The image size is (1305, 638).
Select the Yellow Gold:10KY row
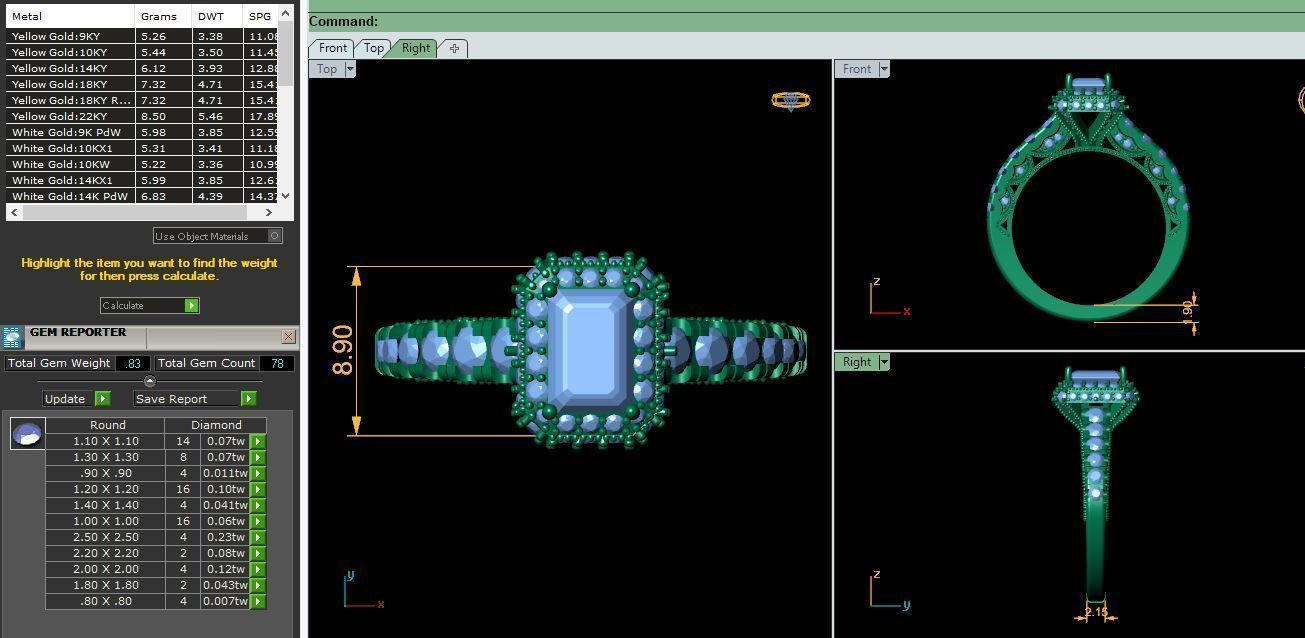coord(142,52)
